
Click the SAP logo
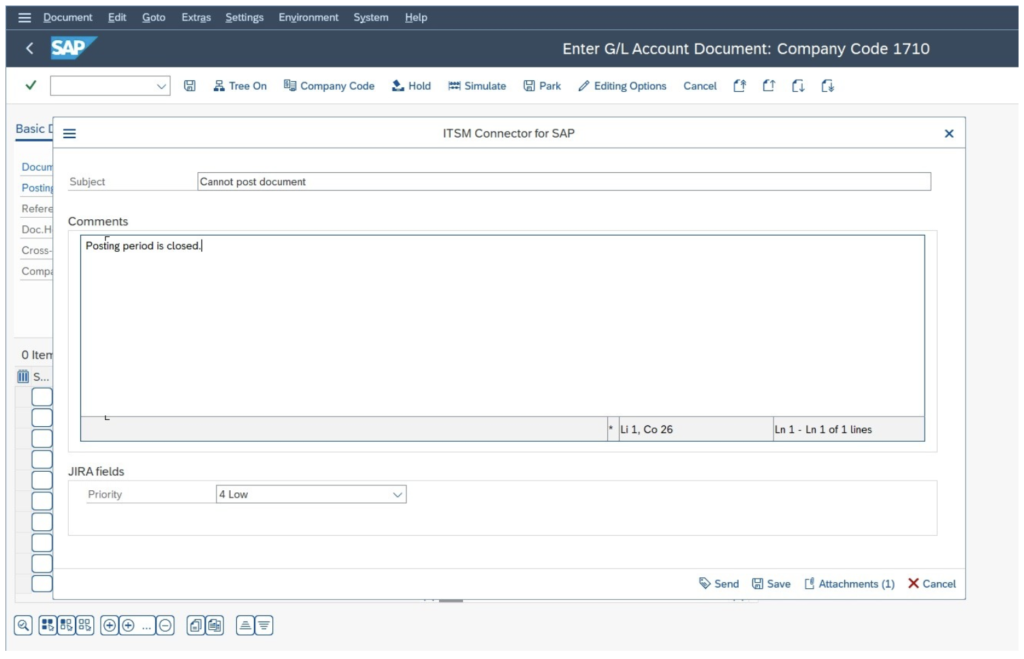pos(73,48)
